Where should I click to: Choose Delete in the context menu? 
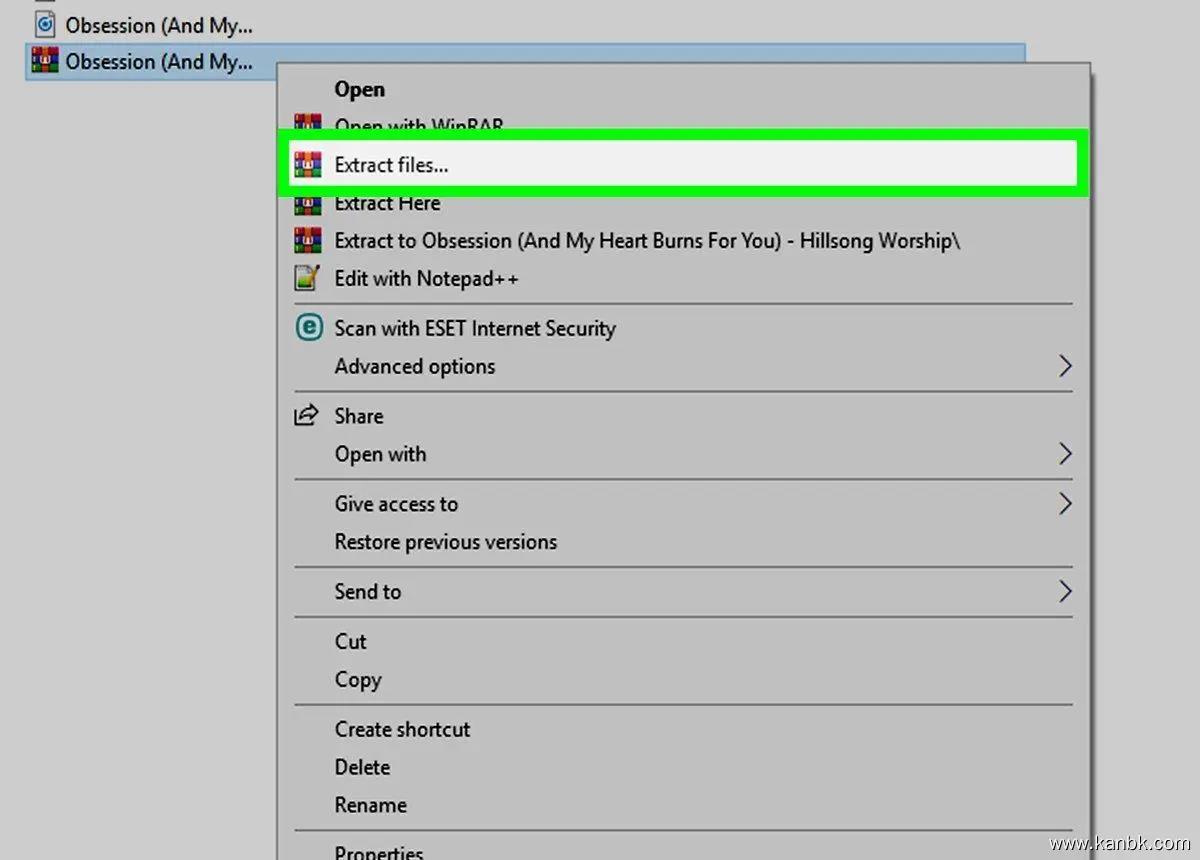point(362,767)
